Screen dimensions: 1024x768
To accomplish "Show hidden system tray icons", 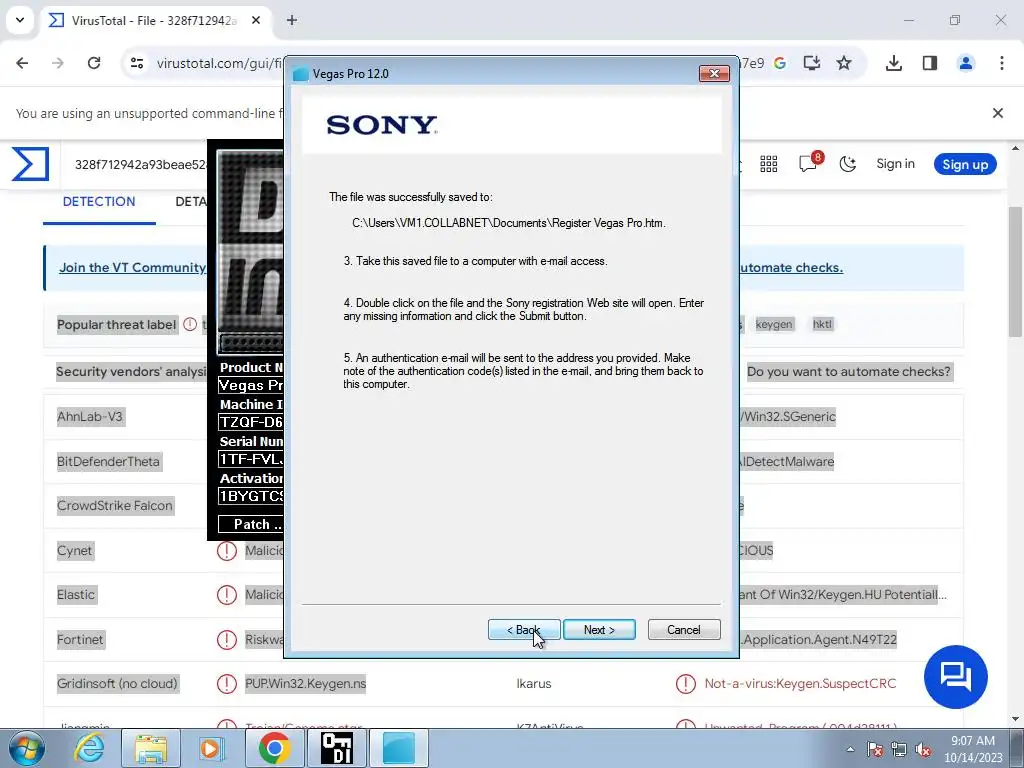I will 850,749.
